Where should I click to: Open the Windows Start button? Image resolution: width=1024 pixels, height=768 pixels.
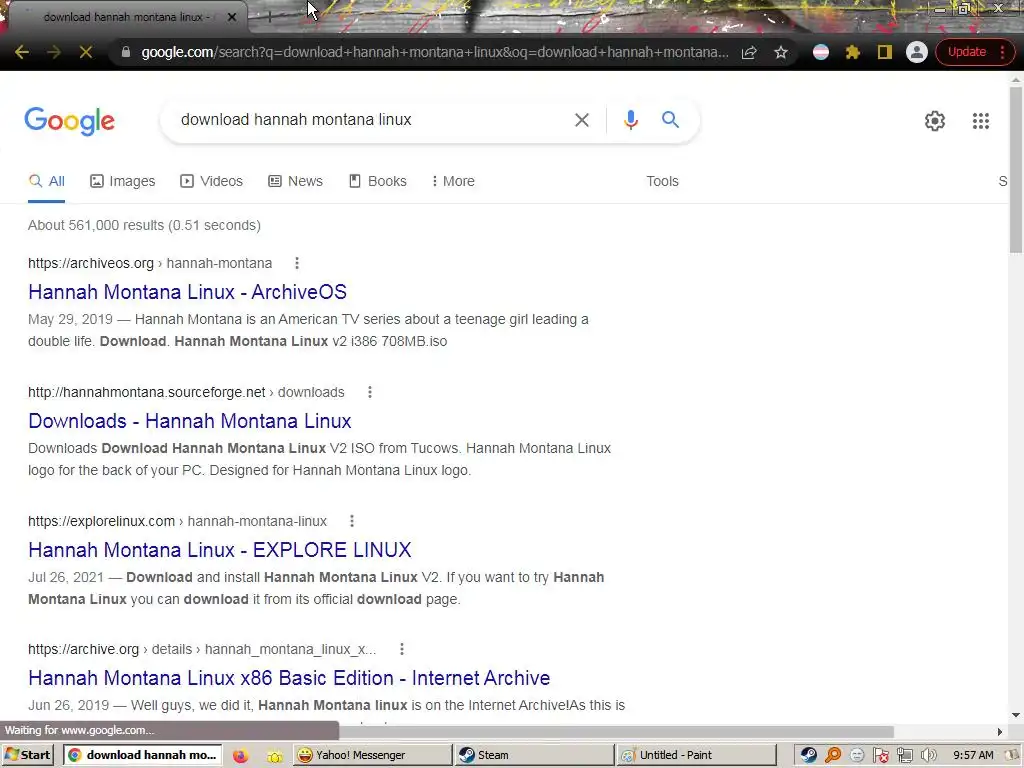[28, 755]
